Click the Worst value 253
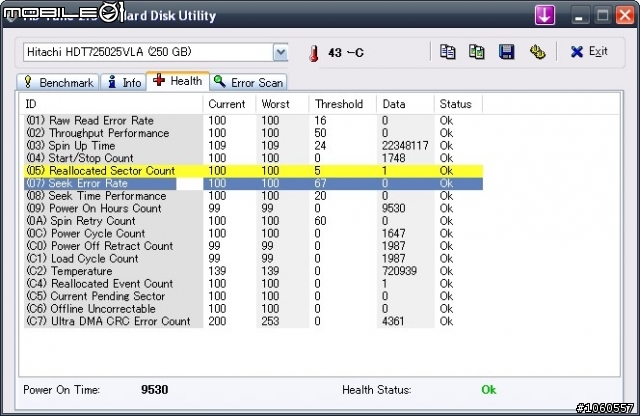640x416 pixels. 270,321
